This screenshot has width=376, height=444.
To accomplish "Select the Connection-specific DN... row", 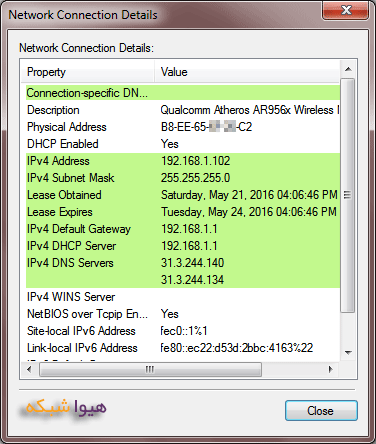I will pyautogui.click(x=183, y=93).
